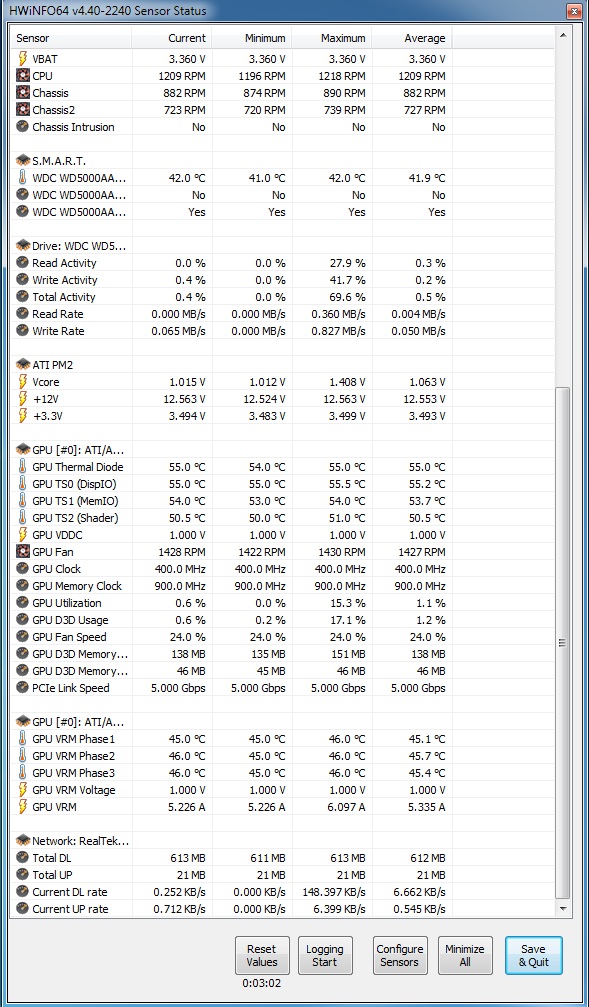Open Configure Sensors
The width and height of the screenshot is (589, 1007).
(400, 956)
